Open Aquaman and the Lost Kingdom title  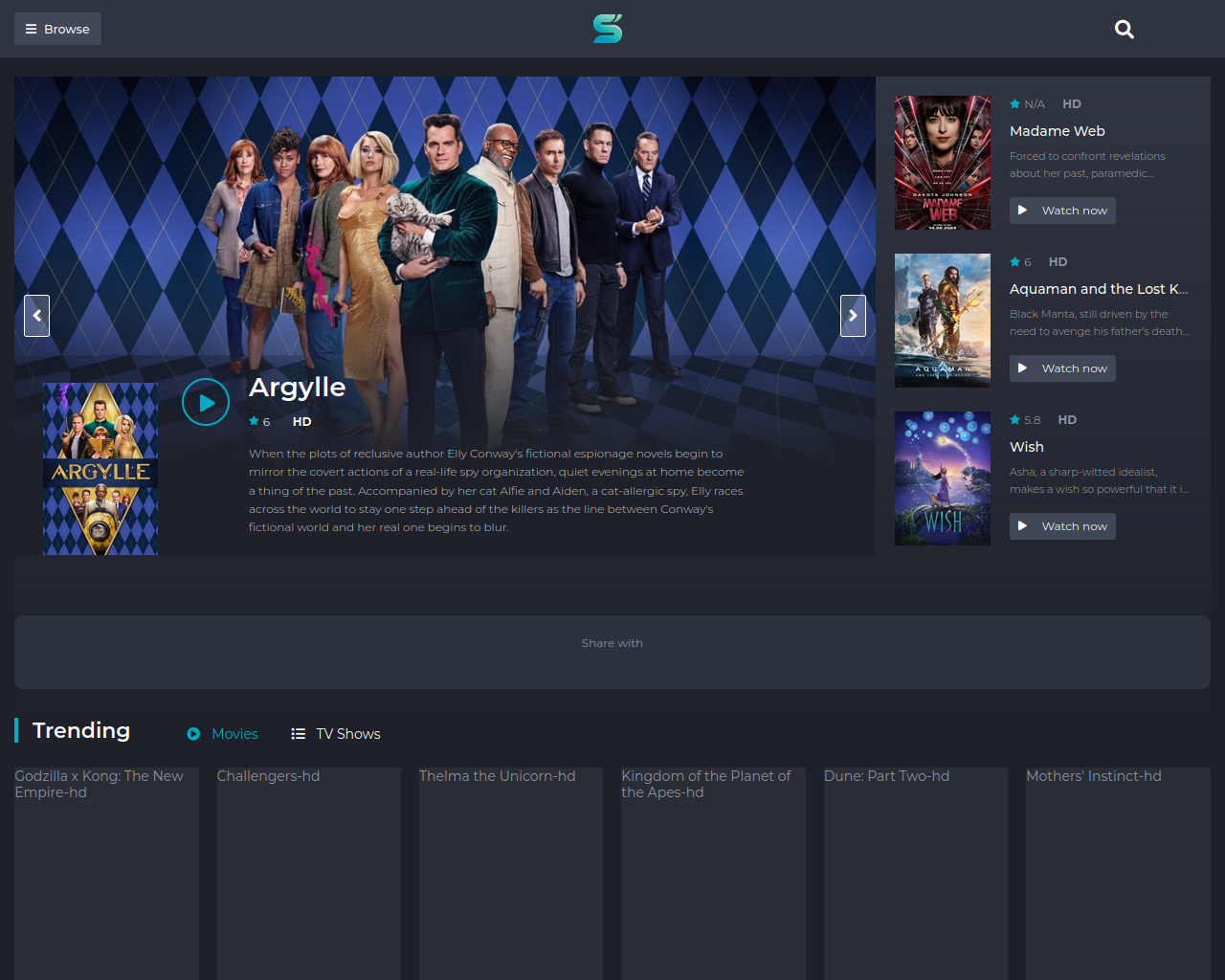(x=1099, y=289)
